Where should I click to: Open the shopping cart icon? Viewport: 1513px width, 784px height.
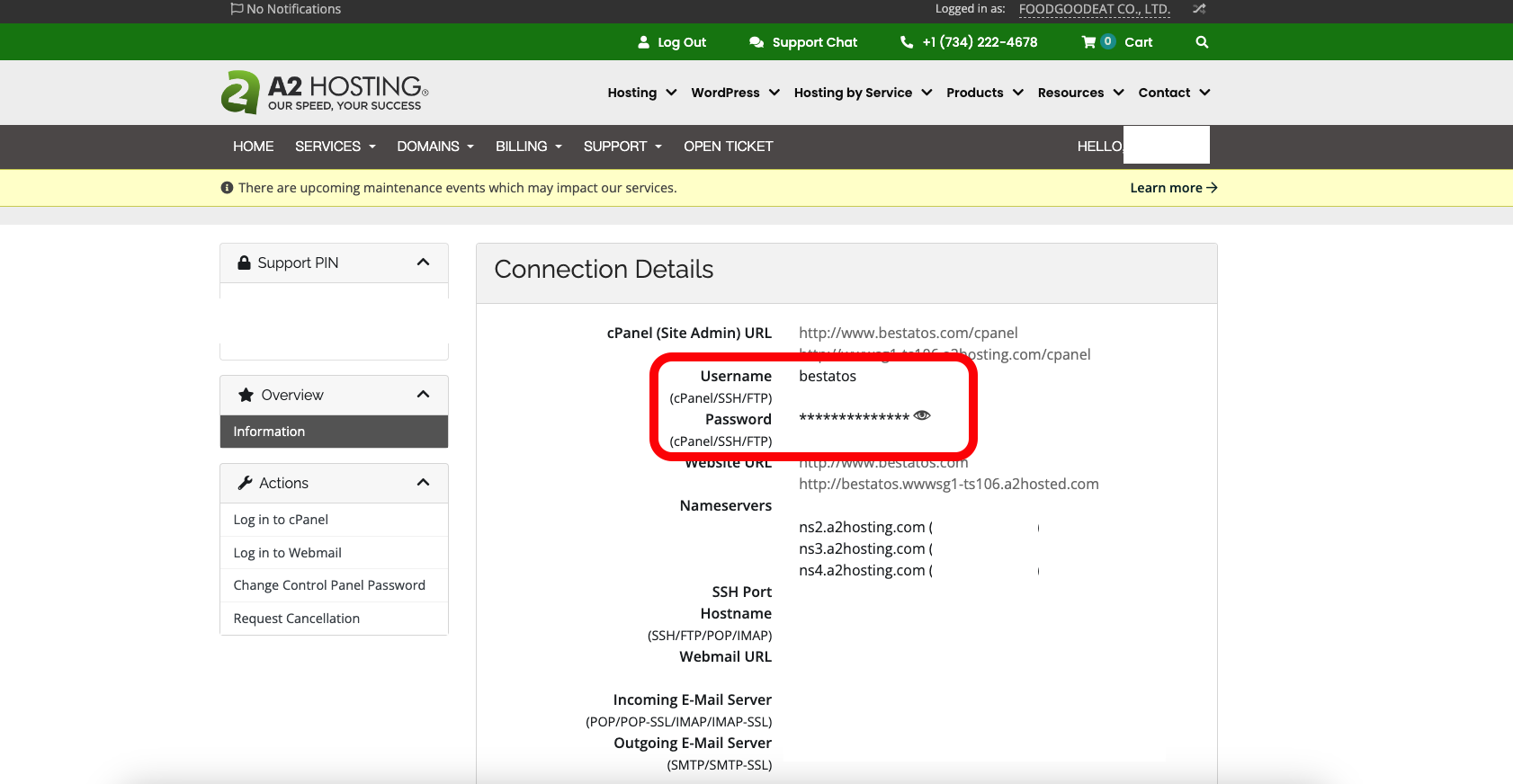1088,42
